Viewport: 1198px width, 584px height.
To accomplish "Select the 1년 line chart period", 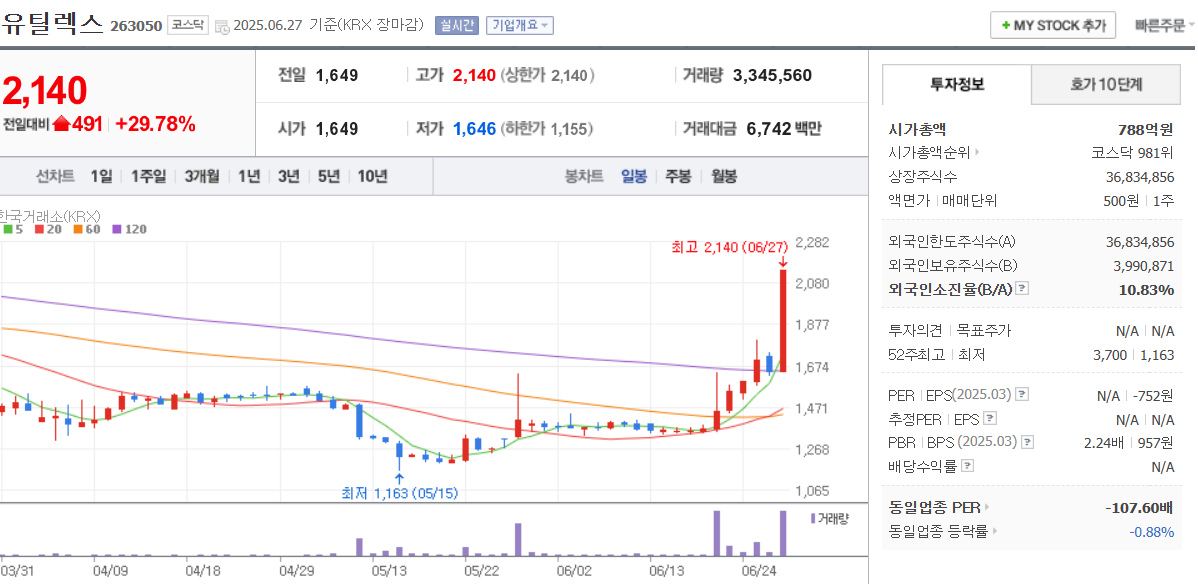I will pos(249,177).
